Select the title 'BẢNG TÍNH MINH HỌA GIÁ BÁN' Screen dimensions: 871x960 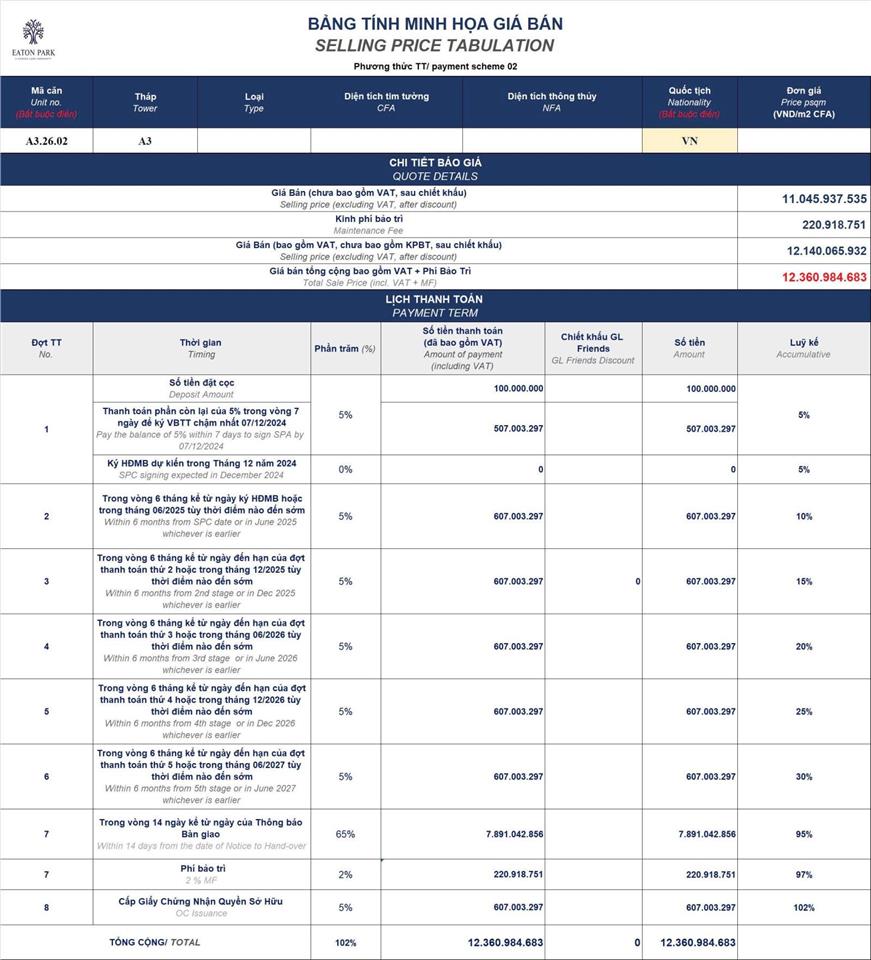click(x=435, y=24)
